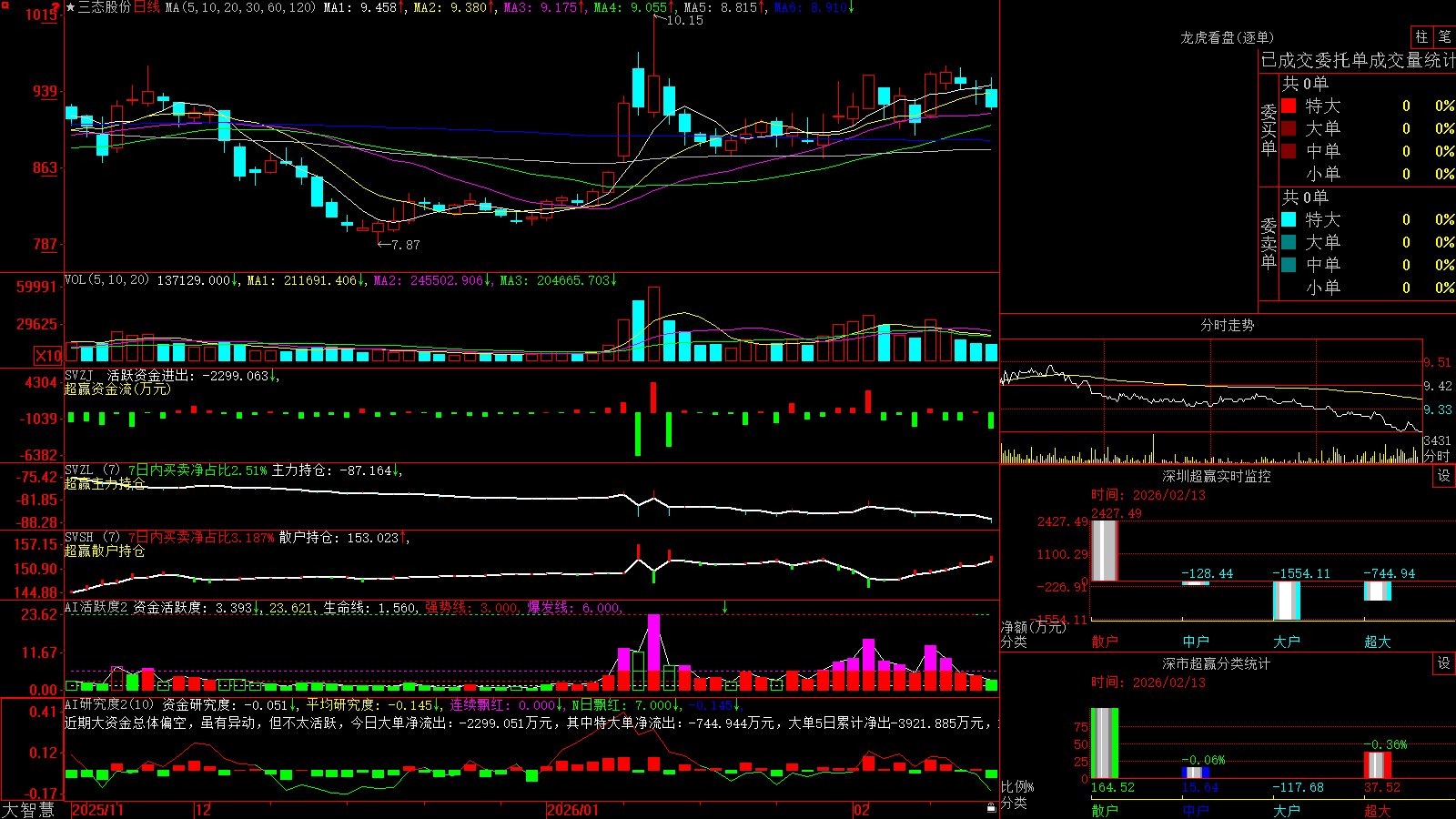Click the 7.87 low price annotation
1456x819 pixels.
pyautogui.click(x=406, y=244)
